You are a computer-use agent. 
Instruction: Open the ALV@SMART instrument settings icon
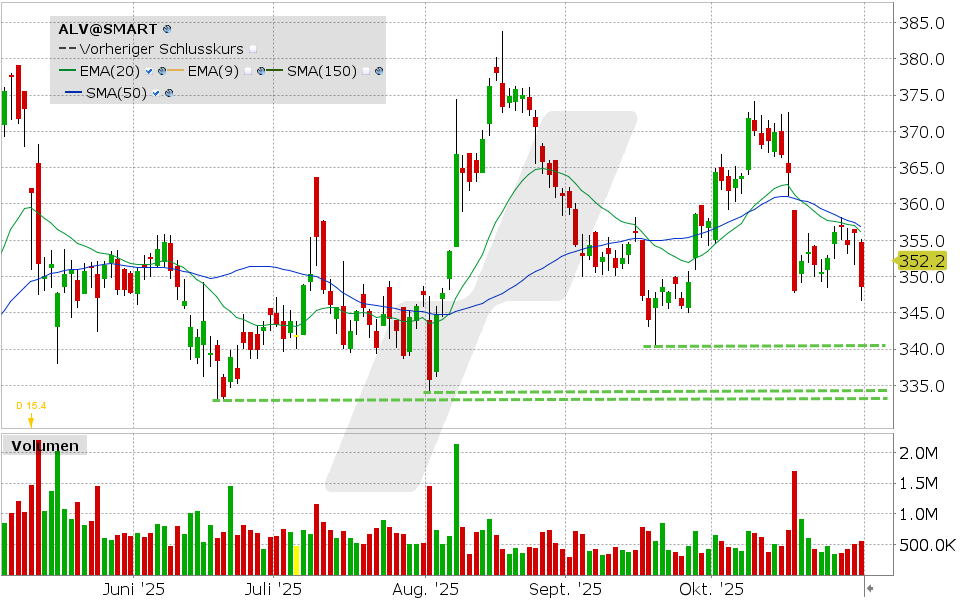167,29
